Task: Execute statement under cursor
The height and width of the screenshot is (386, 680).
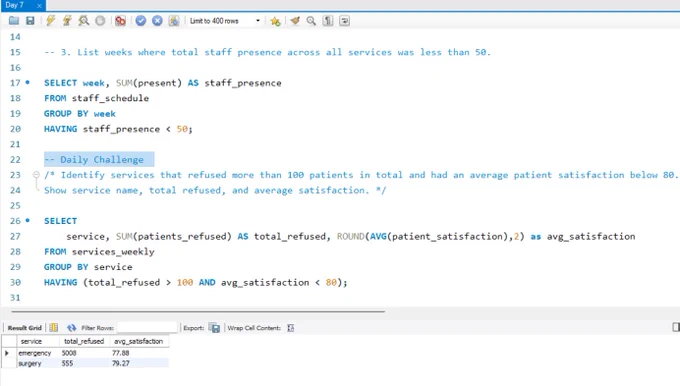Action: tap(67, 21)
